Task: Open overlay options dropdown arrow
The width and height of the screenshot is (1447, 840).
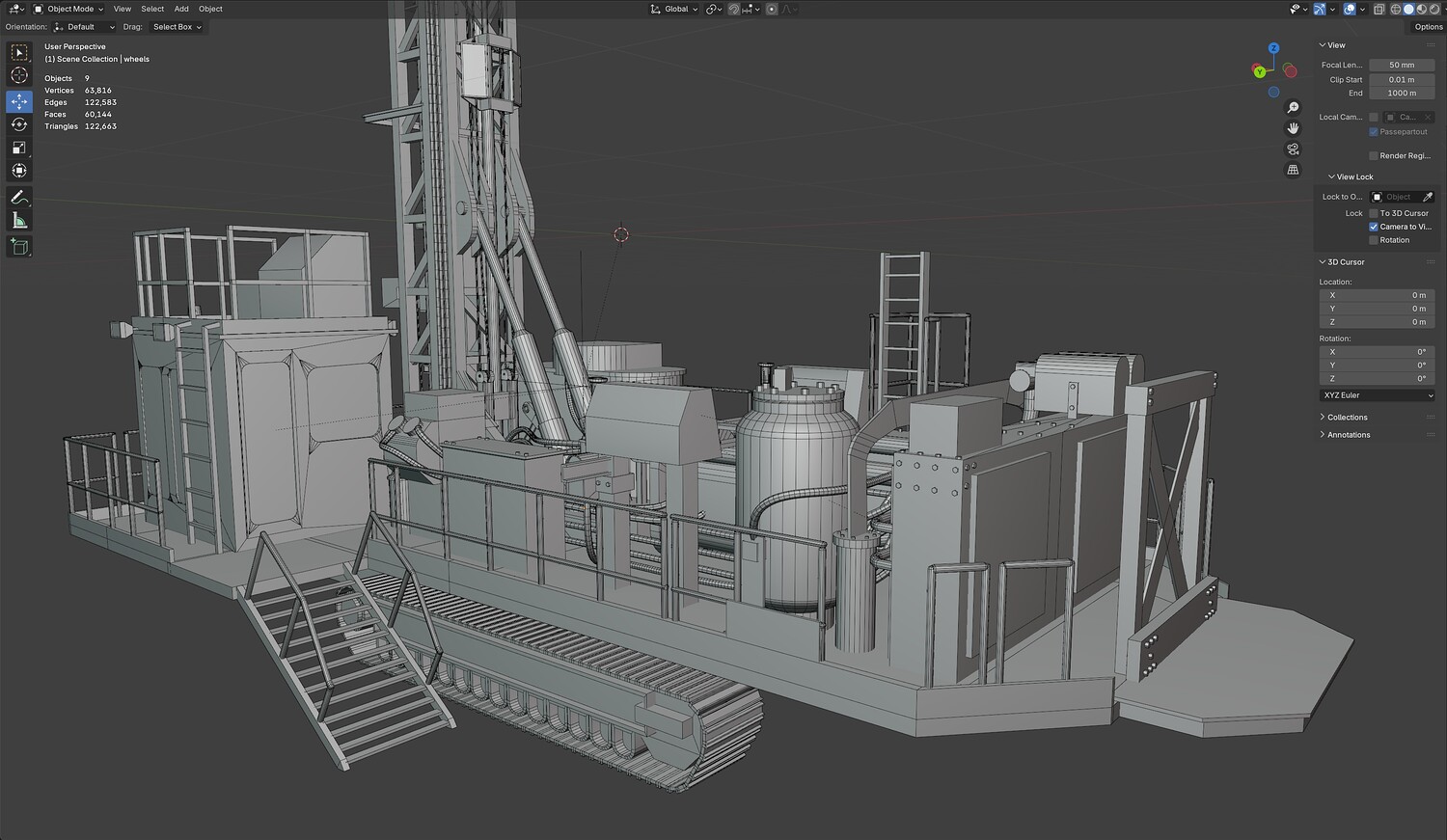Action: tap(1362, 9)
